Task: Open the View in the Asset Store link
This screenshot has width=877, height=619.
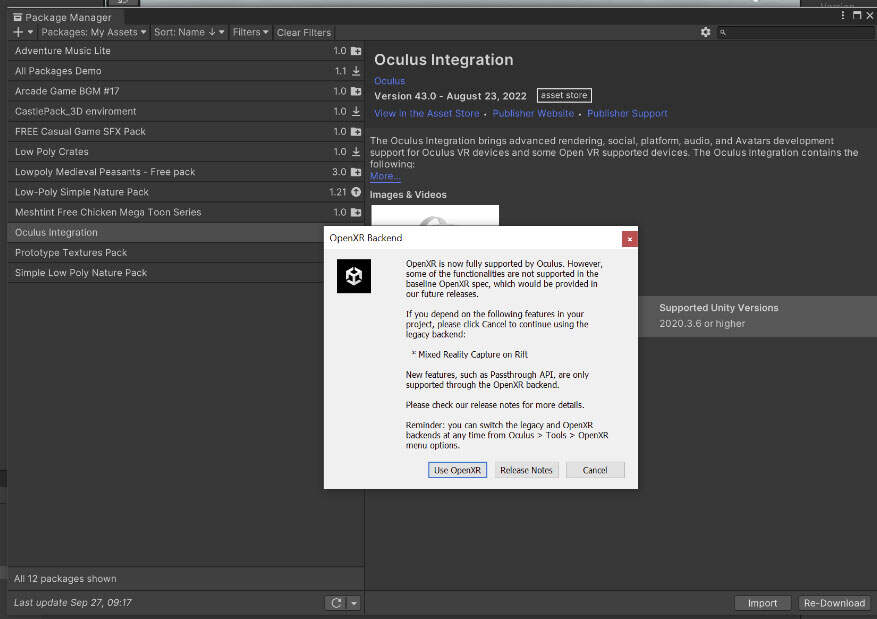Action: pos(426,114)
